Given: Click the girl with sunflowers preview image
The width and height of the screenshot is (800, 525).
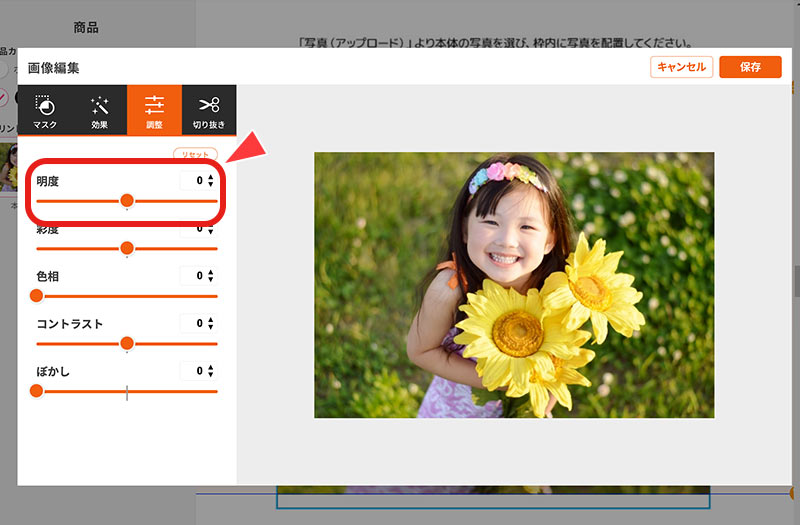Looking at the screenshot, I should [514, 285].
